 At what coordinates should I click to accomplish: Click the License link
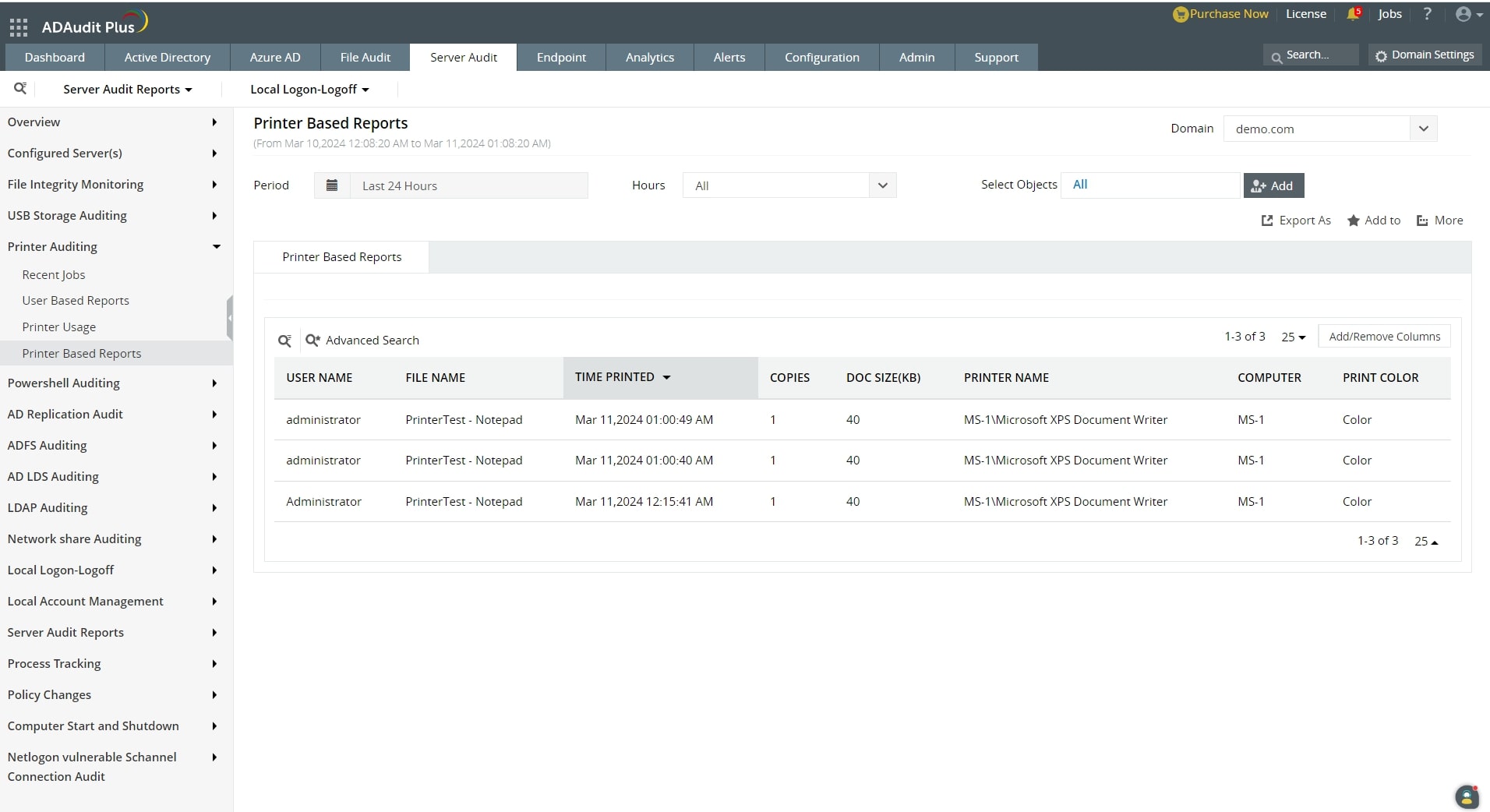(x=1306, y=14)
